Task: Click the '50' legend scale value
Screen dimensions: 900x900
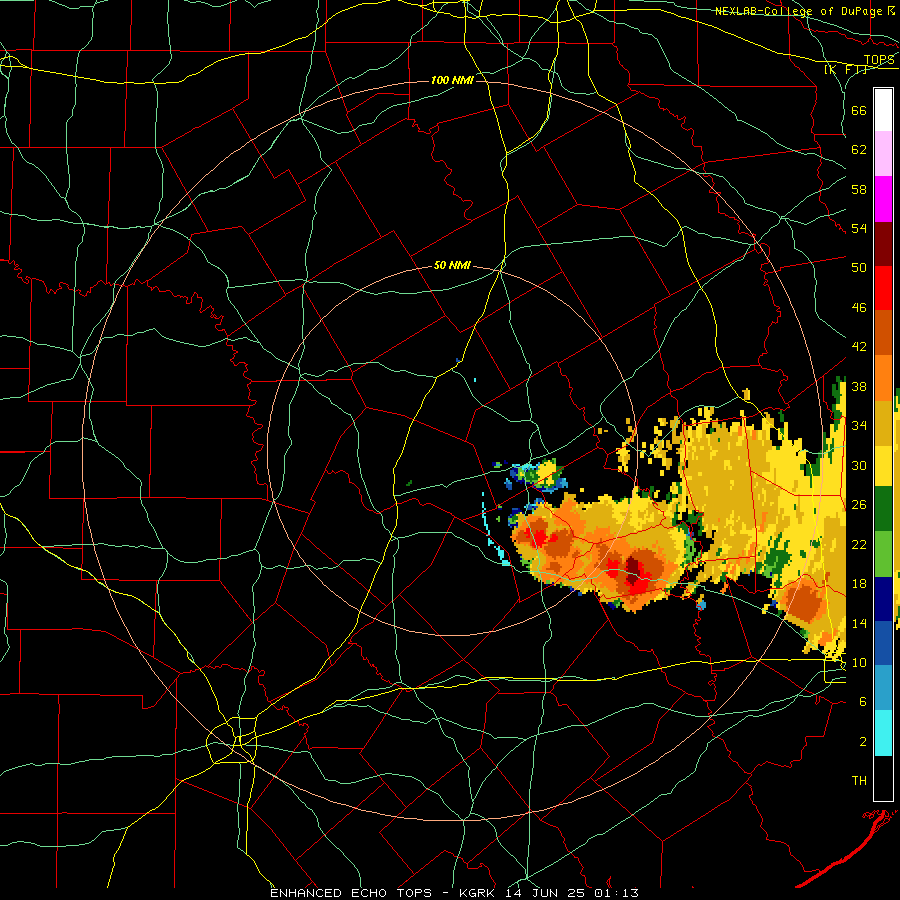Action: pyautogui.click(x=859, y=267)
